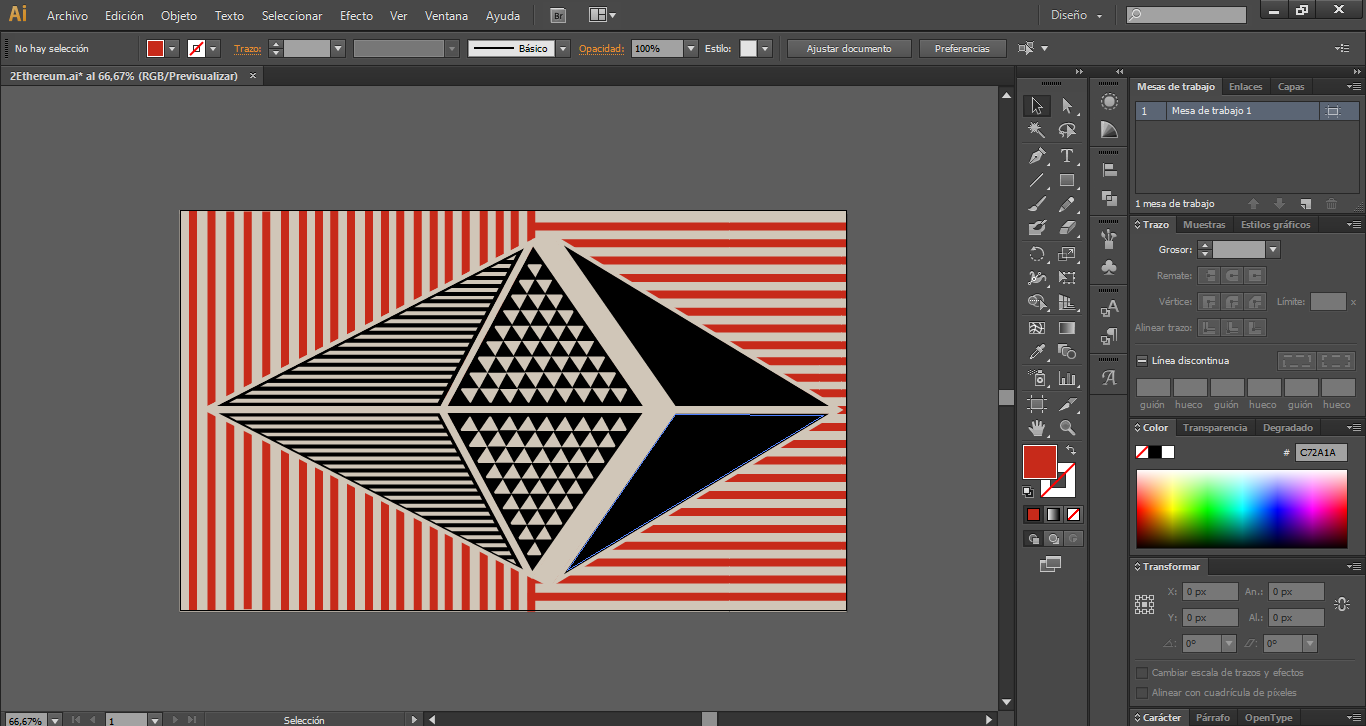
Task: Select the Type tool
Action: coord(1067,156)
